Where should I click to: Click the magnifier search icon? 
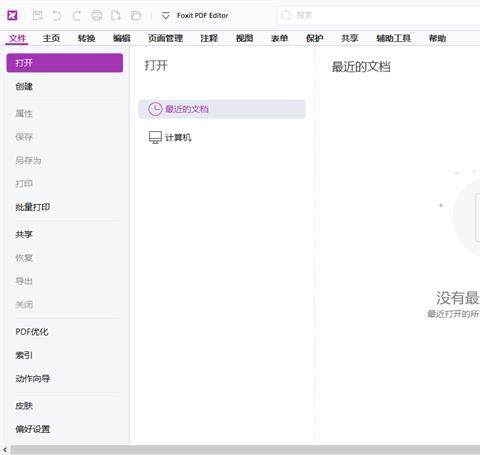(286, 15)
